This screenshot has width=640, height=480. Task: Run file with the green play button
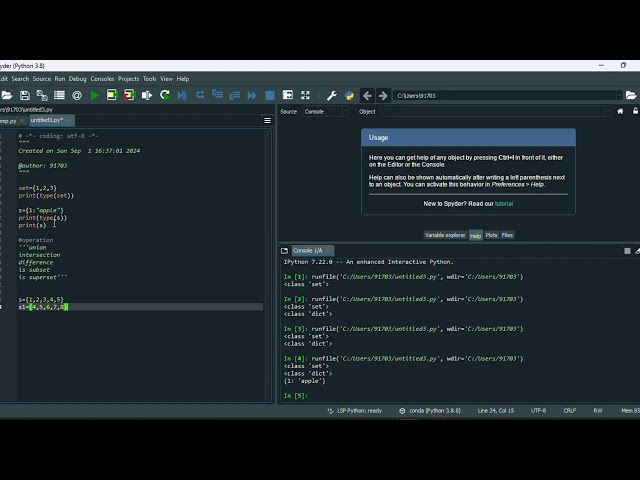(95, 96)
